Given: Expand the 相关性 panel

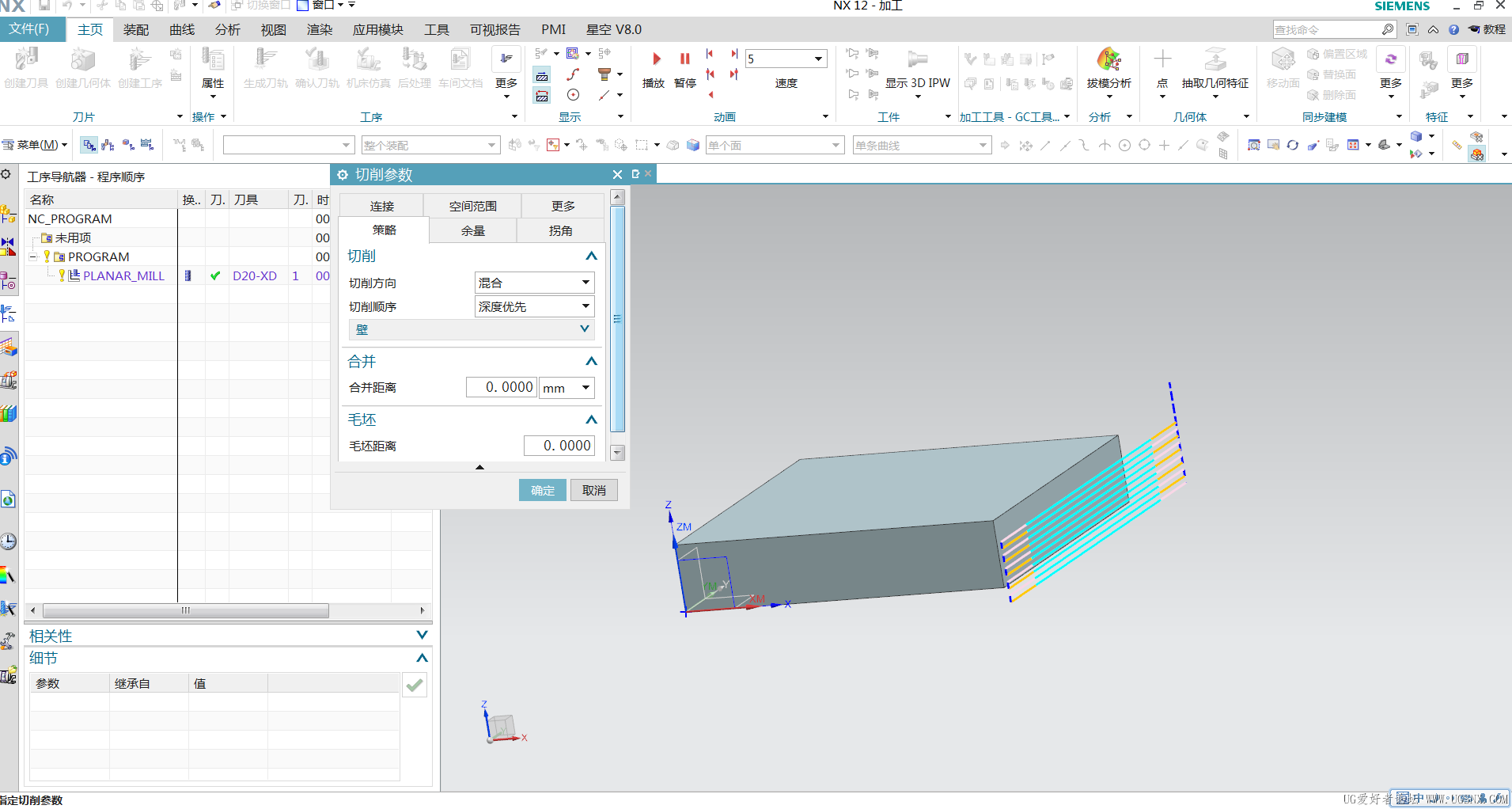Looking at the screenshot, I should pyautogui.click(x=422, y=635).
